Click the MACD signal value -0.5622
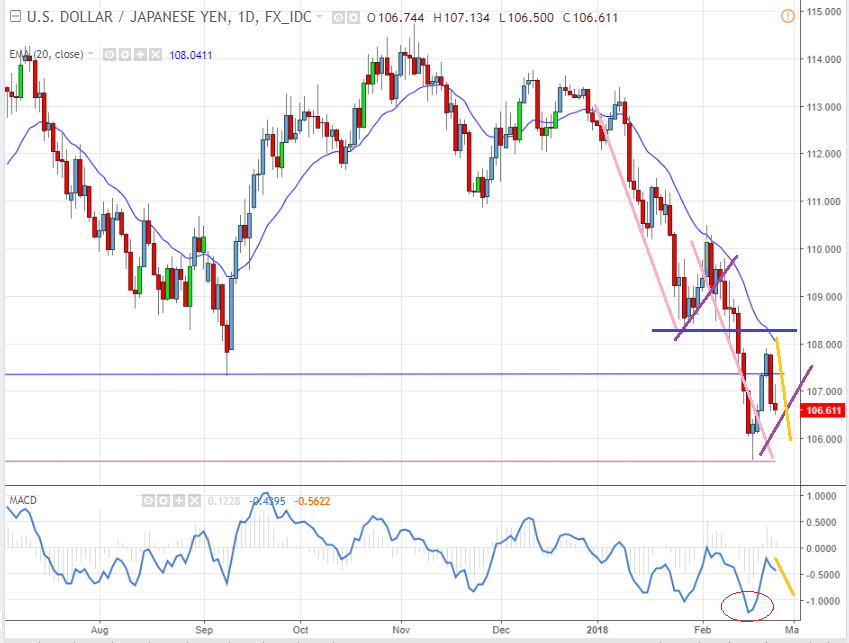The image size is (849, 643). point(312,501)
